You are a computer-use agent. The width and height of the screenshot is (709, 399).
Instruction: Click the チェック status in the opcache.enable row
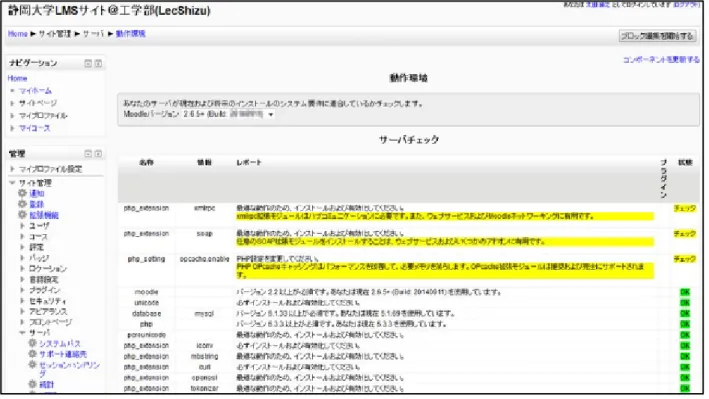(685, 259)
